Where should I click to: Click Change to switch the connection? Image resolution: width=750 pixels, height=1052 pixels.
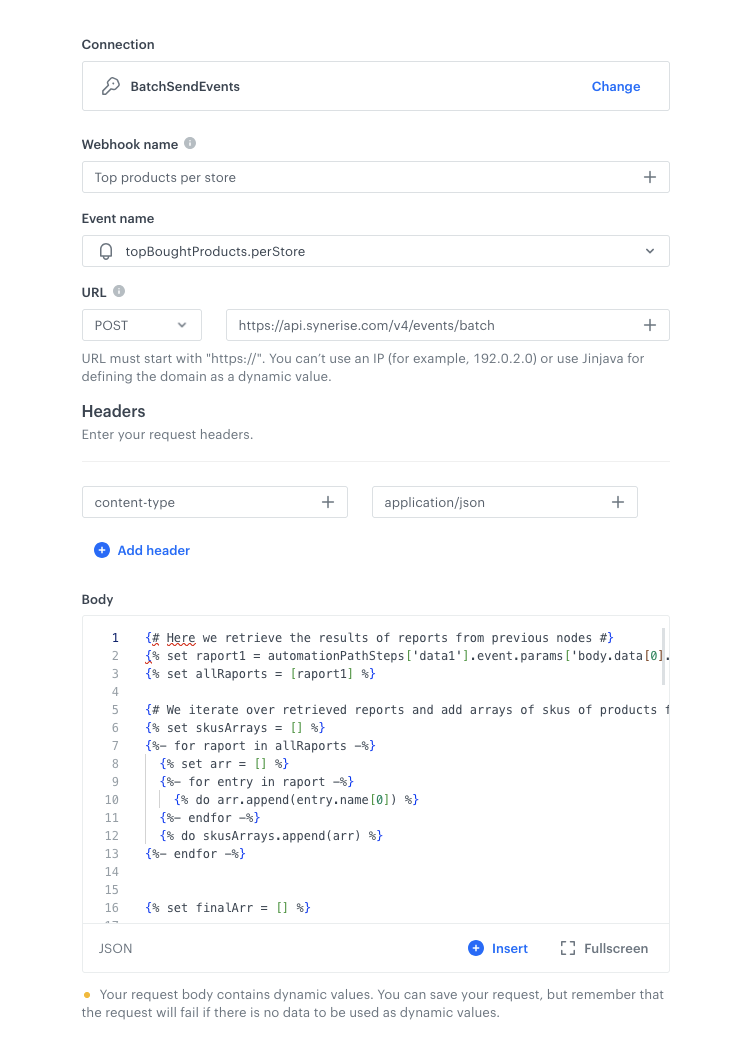[x=616, y=86]
